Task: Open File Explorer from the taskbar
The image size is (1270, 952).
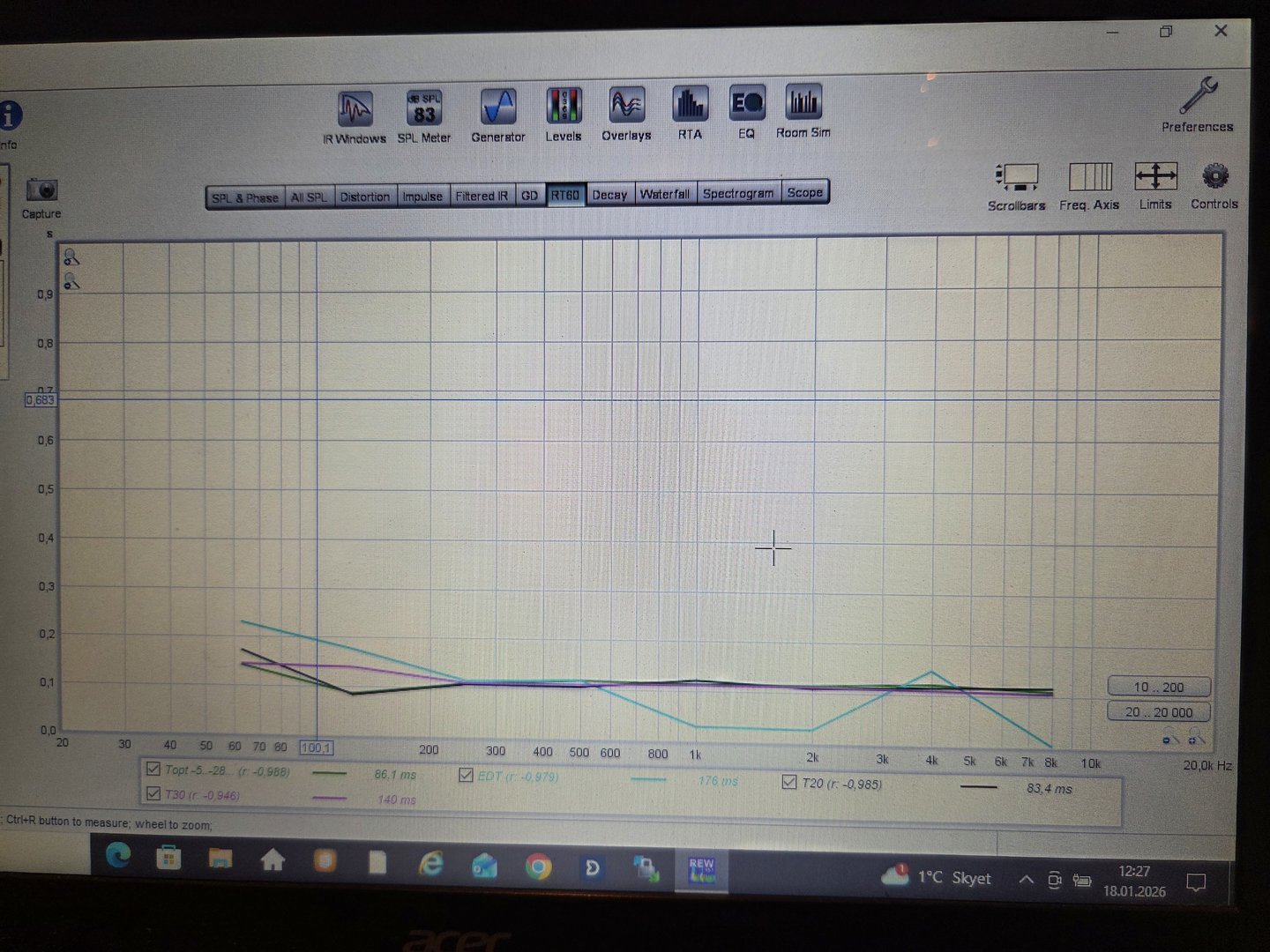Action: [x=220, y=859]
